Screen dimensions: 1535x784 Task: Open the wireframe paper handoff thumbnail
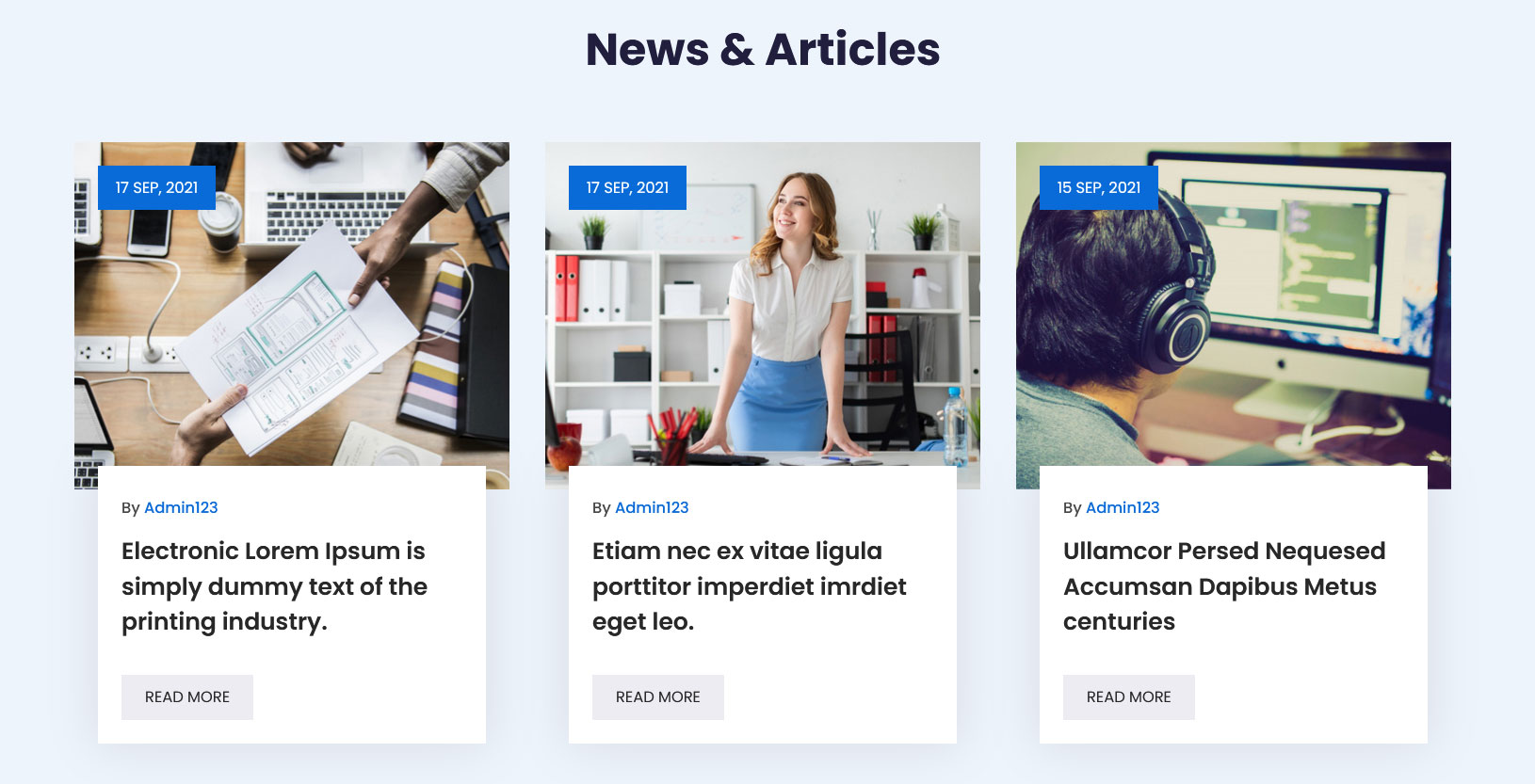(292, 315)
